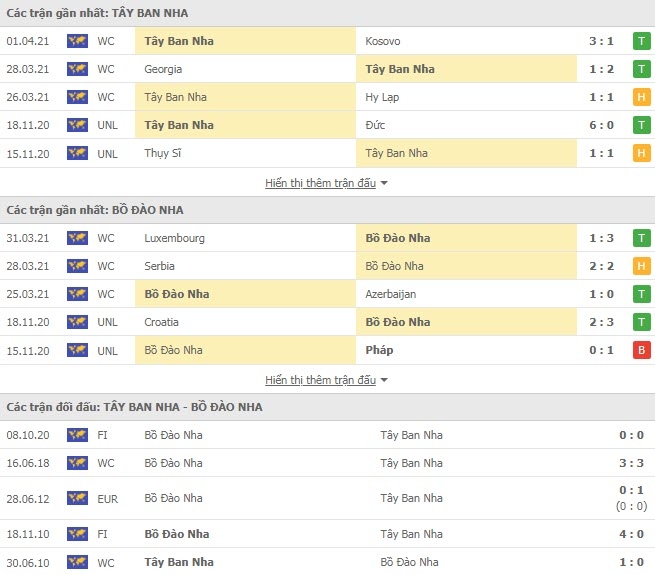Select the Georgia team name
Viewport: 655px width, 574px height.
point(163,69)
